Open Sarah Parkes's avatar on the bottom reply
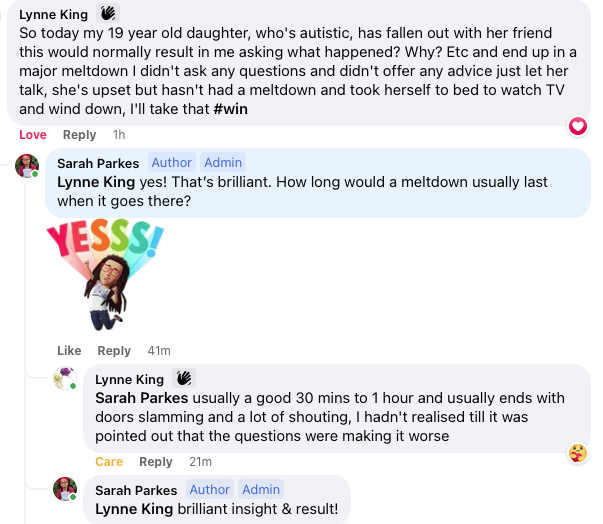The width and height of the screenshot is (603, 524). coord(66,490)
